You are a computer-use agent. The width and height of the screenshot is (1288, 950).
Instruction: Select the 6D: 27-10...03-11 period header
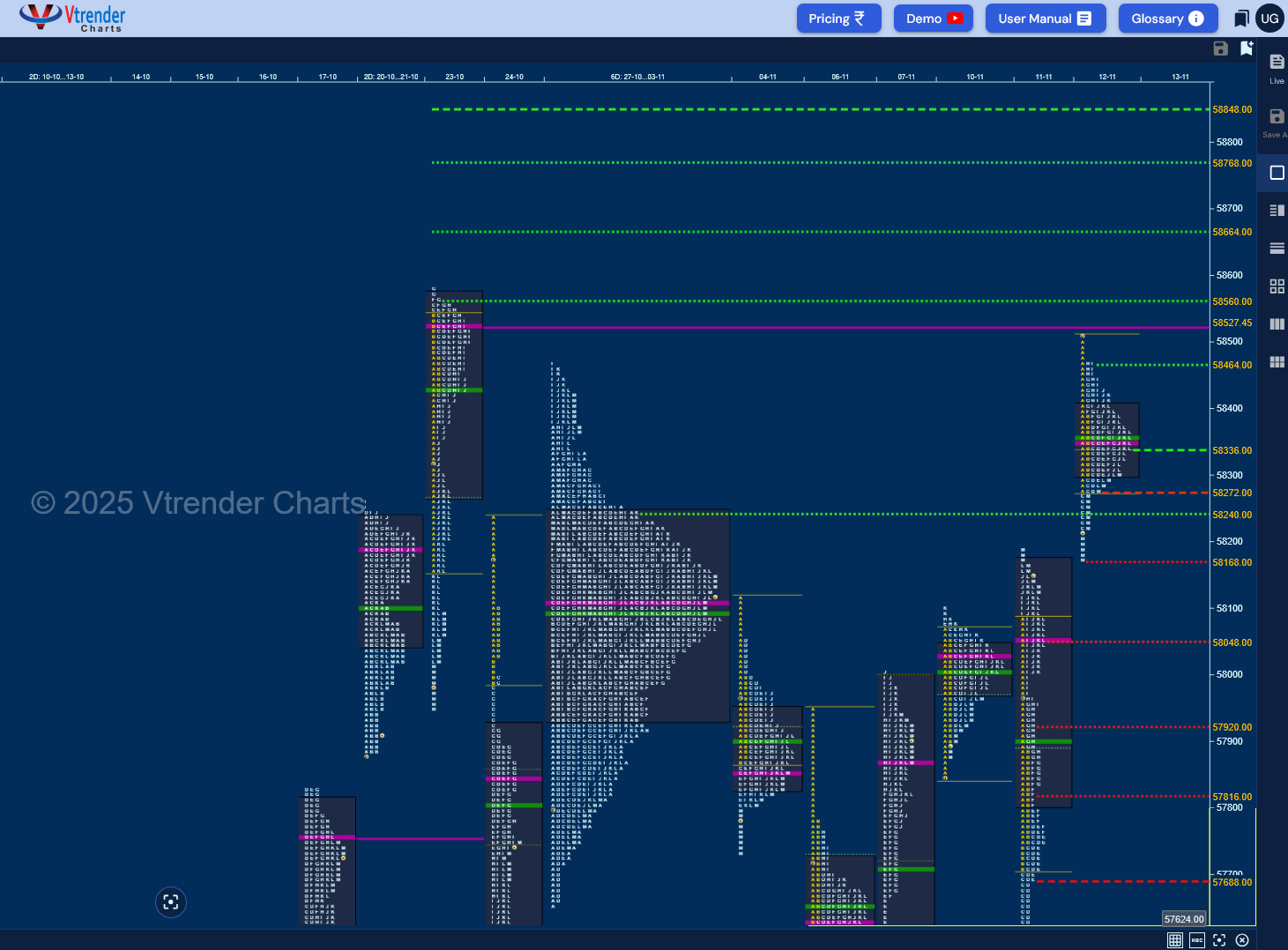tap(637, 77)
